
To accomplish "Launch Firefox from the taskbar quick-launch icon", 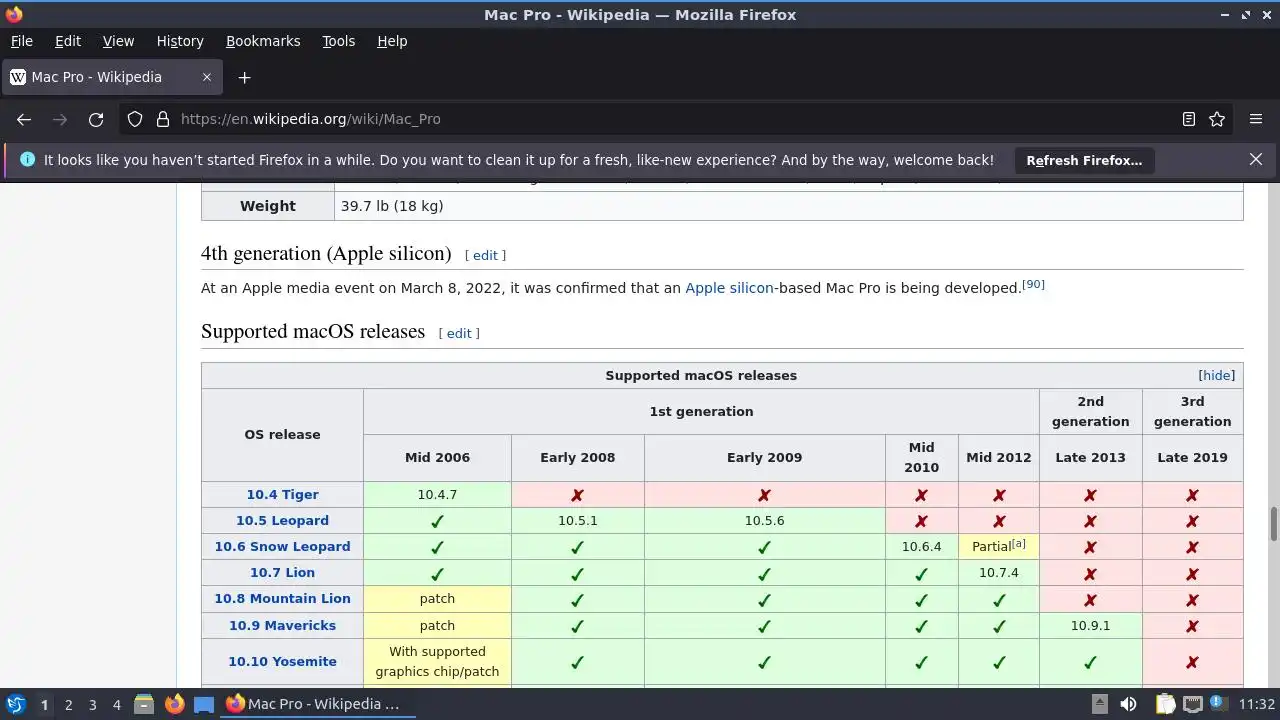I will (174, 704).
